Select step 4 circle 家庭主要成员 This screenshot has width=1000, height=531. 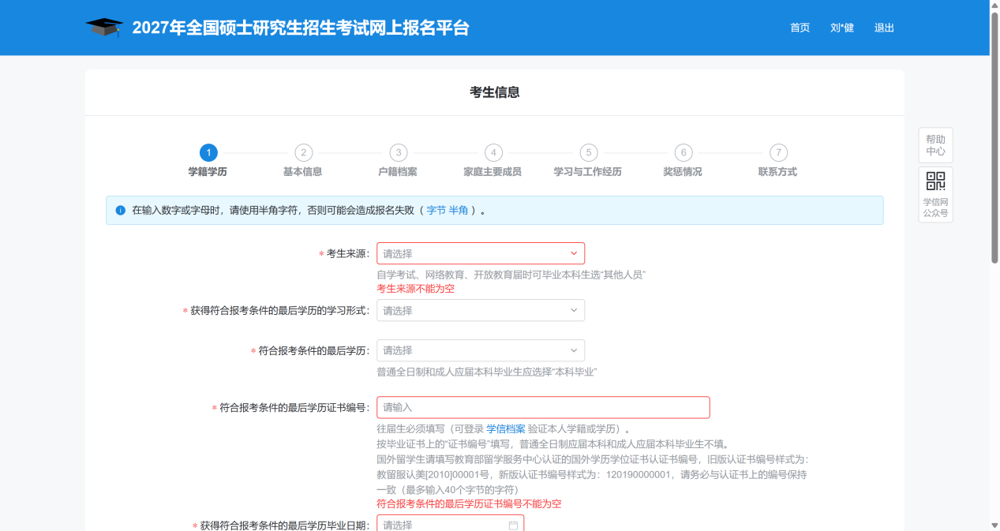(493, 153)
